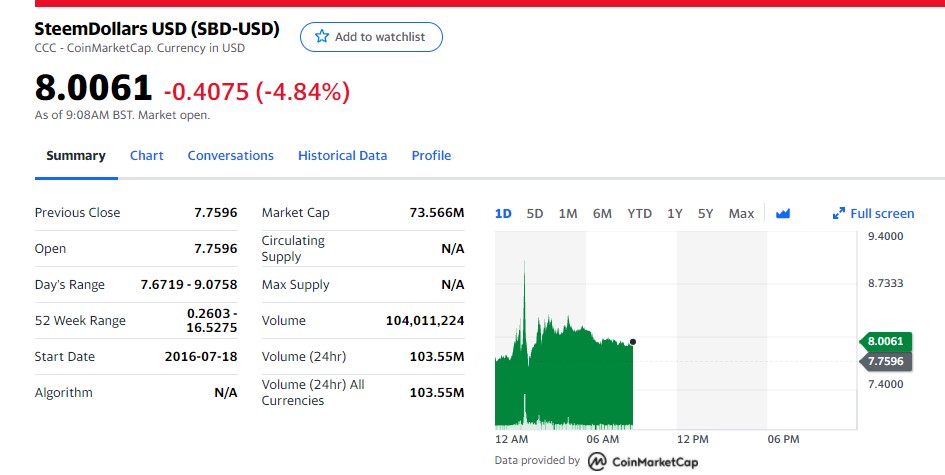The image size is (945, 475).
Task: Click the Volume (24hr) label
Action: click(x=304, y=356)
